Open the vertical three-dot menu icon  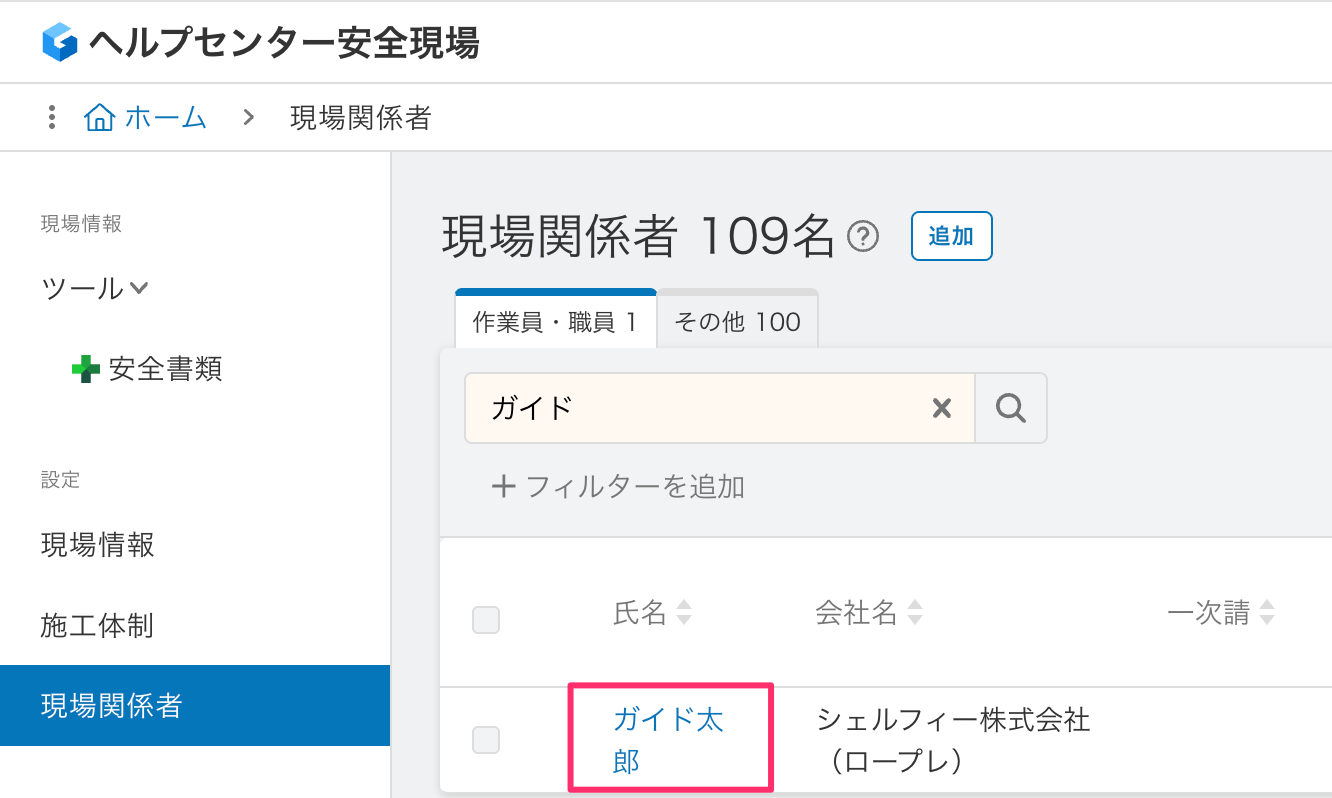51,117
